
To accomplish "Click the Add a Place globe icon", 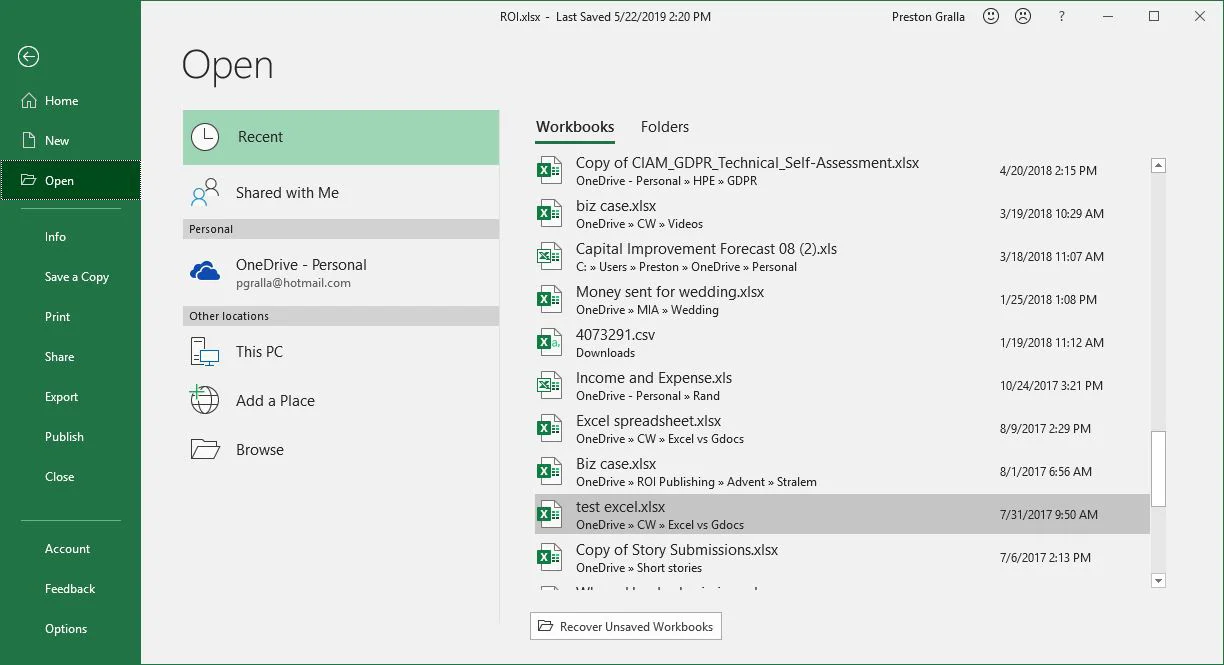I will point(205,400).
